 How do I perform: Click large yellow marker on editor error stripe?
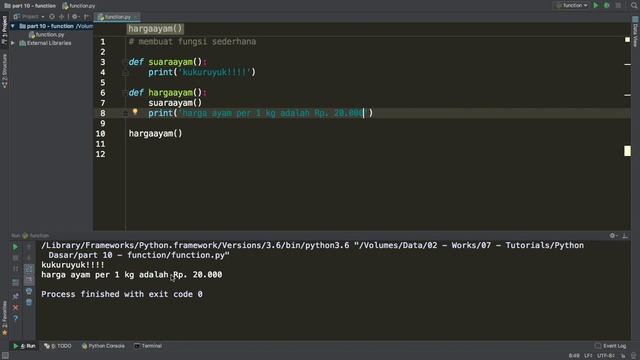click(x=627, y=151)
